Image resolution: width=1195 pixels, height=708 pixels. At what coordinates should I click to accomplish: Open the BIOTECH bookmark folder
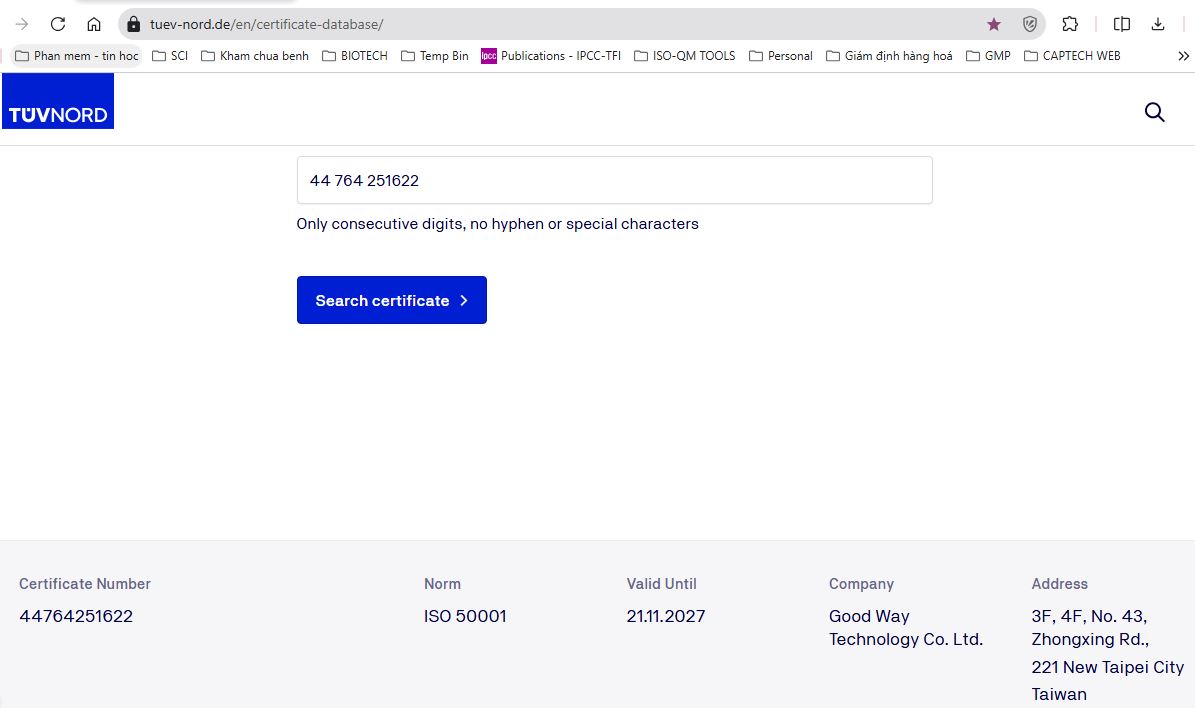pyautogui.click(x=355, y=56)
